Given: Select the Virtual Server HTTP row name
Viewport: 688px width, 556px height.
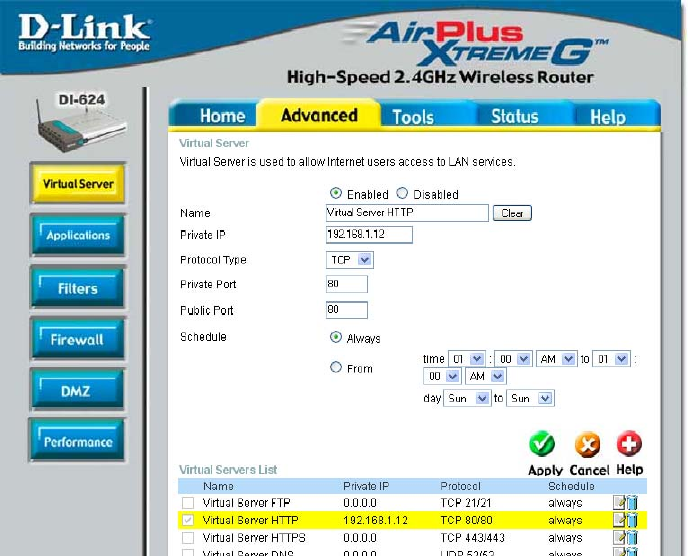Looking at the screenshot, I should [x=251, y=520].
